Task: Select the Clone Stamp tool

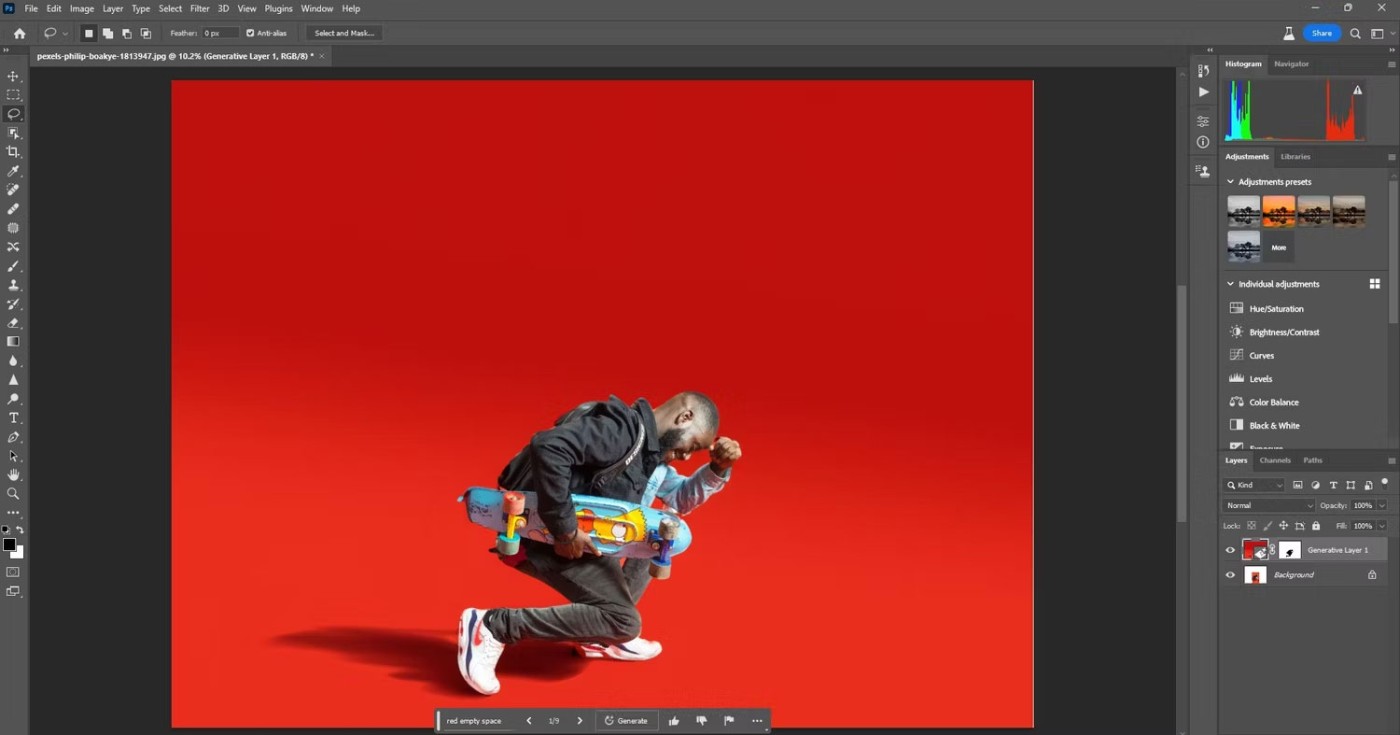Action: click(13, 285)
